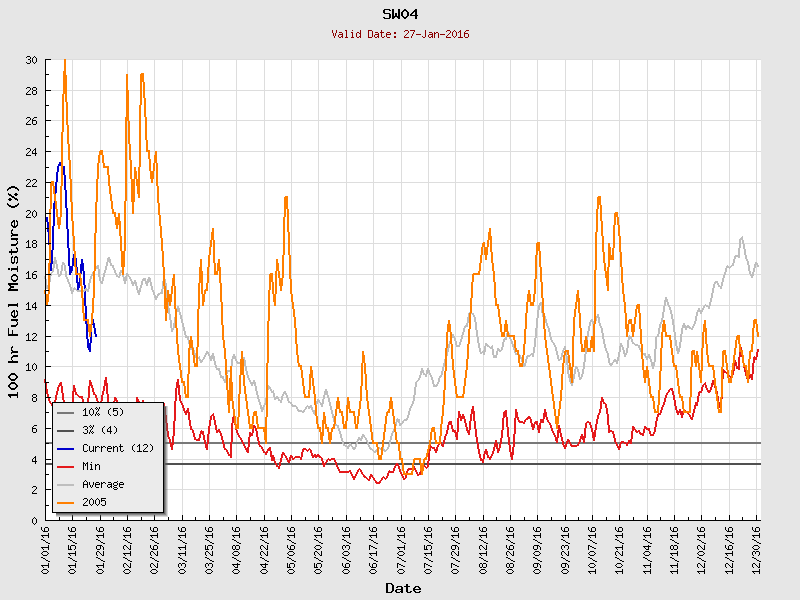Click the blue Current line swatch in legend
Screen dimensions: 800x600
pos(66,448)
